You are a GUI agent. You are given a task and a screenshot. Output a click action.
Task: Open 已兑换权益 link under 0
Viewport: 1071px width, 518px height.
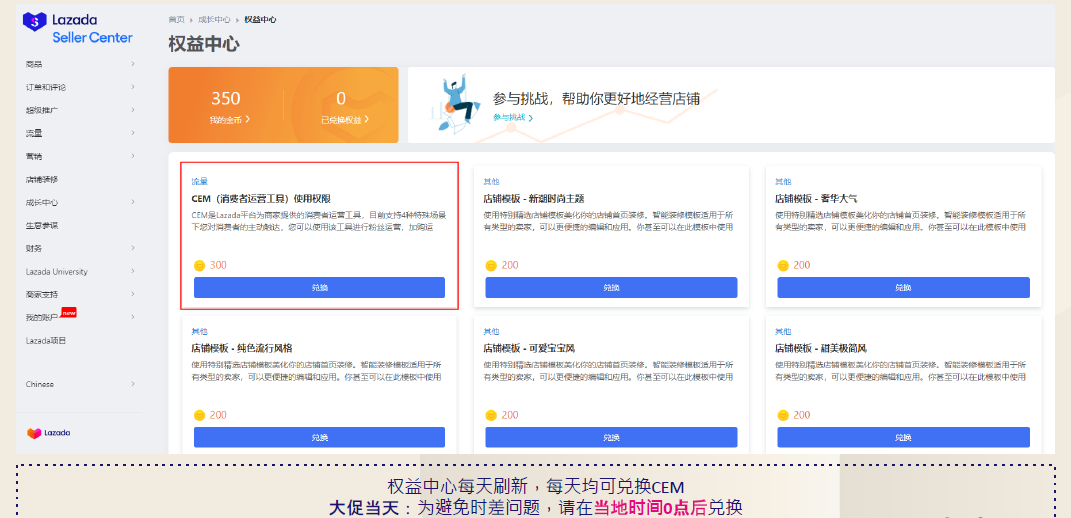click(x=345, y=119)
